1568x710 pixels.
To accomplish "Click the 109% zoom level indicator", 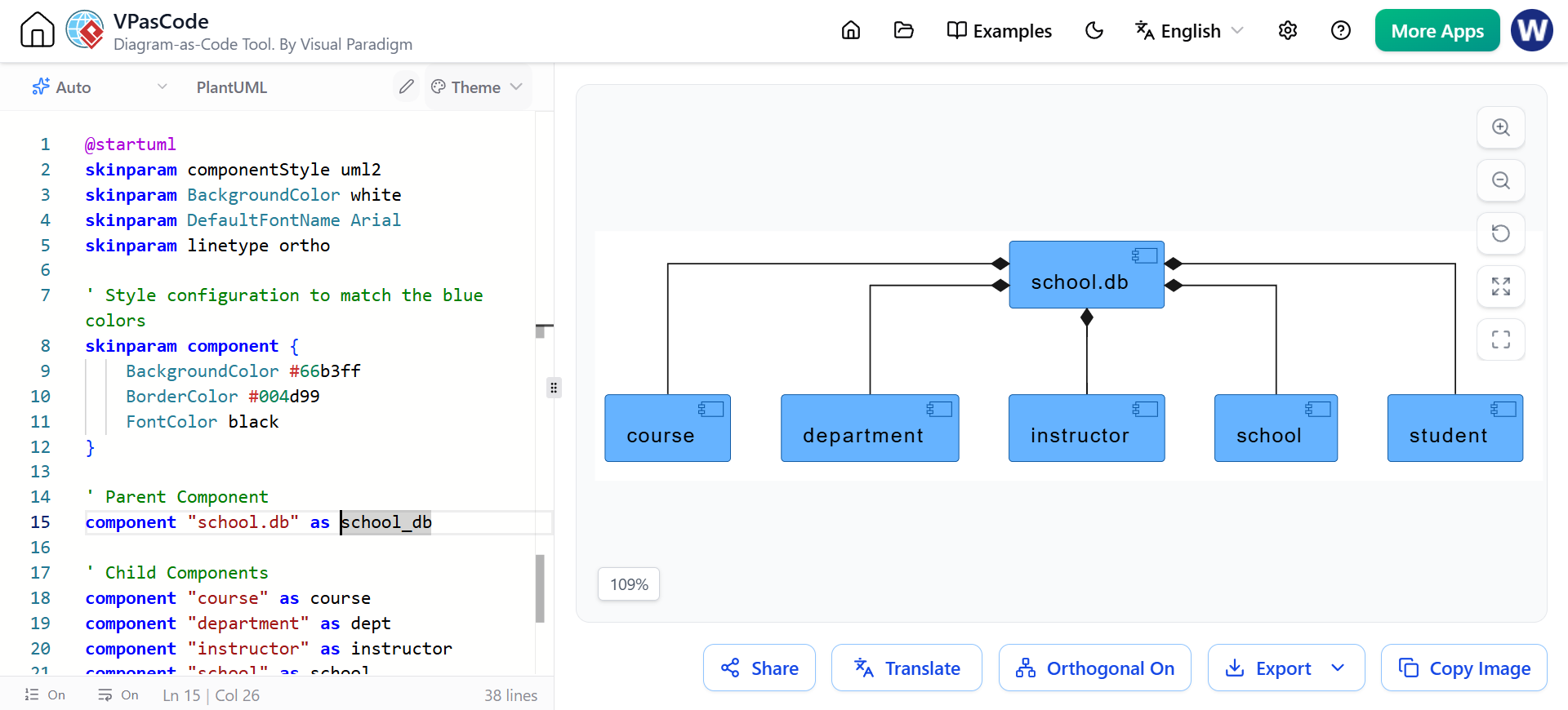I will [629, 584].
